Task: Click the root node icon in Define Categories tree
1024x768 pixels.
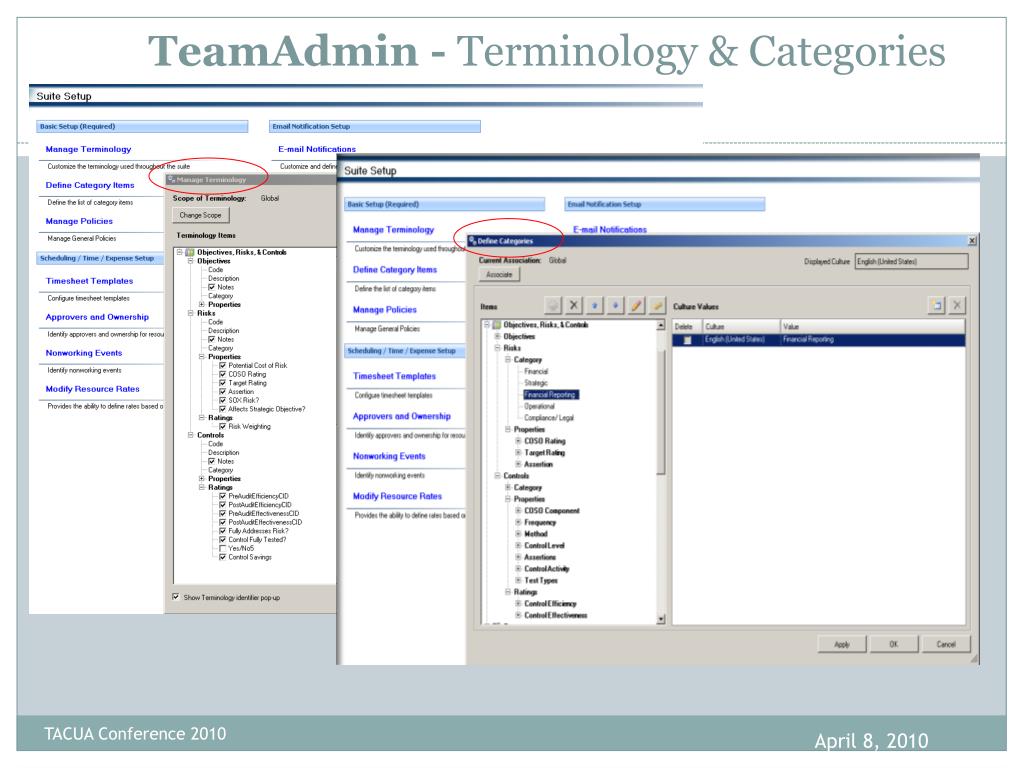Action: coord(496,325)
